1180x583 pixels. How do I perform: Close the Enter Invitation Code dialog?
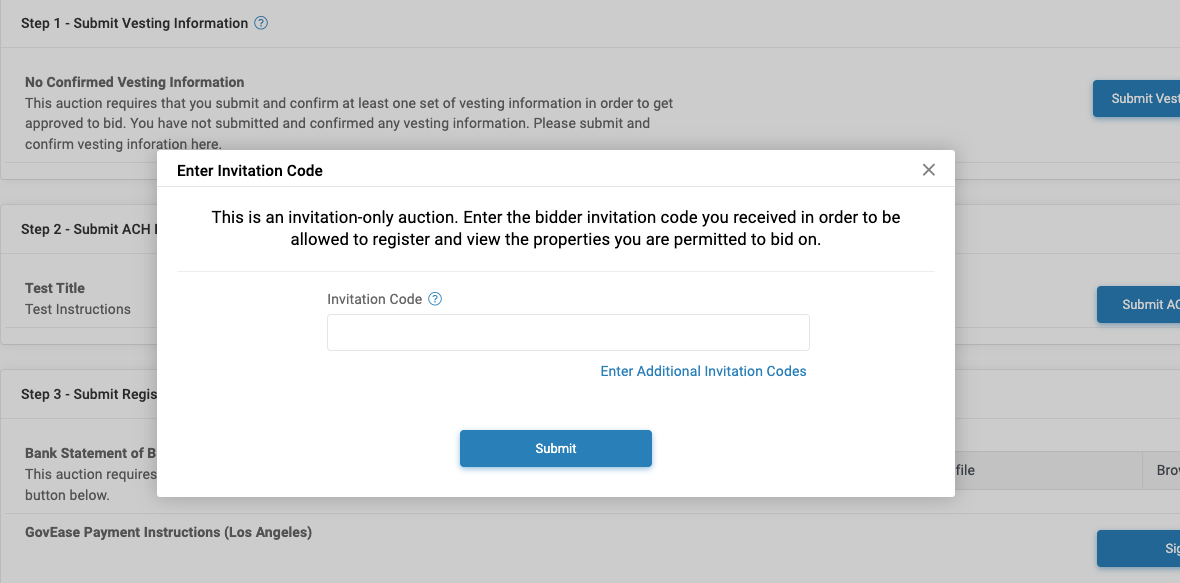[928, 170]
